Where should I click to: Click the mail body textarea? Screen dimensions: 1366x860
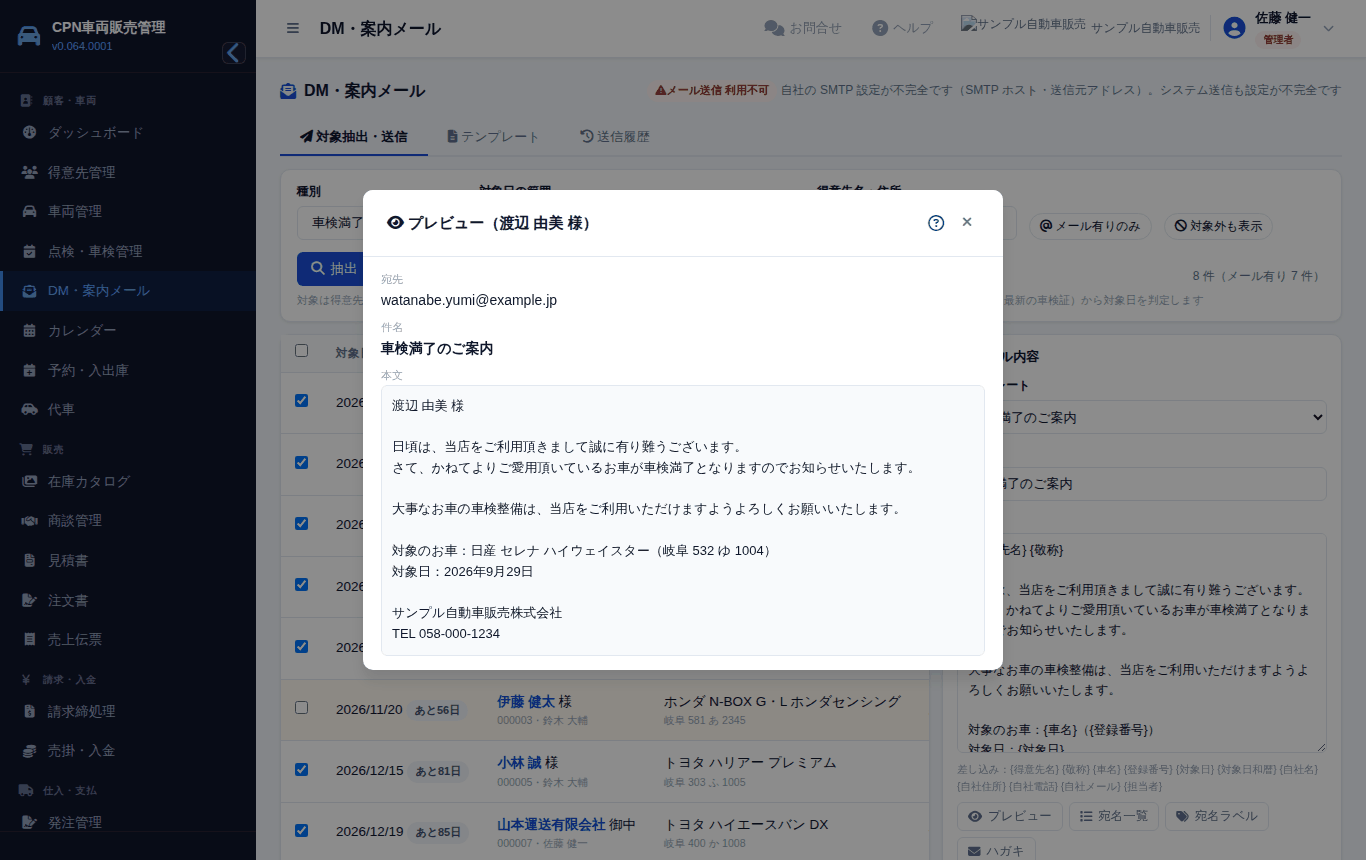[x=1141, y=642]
